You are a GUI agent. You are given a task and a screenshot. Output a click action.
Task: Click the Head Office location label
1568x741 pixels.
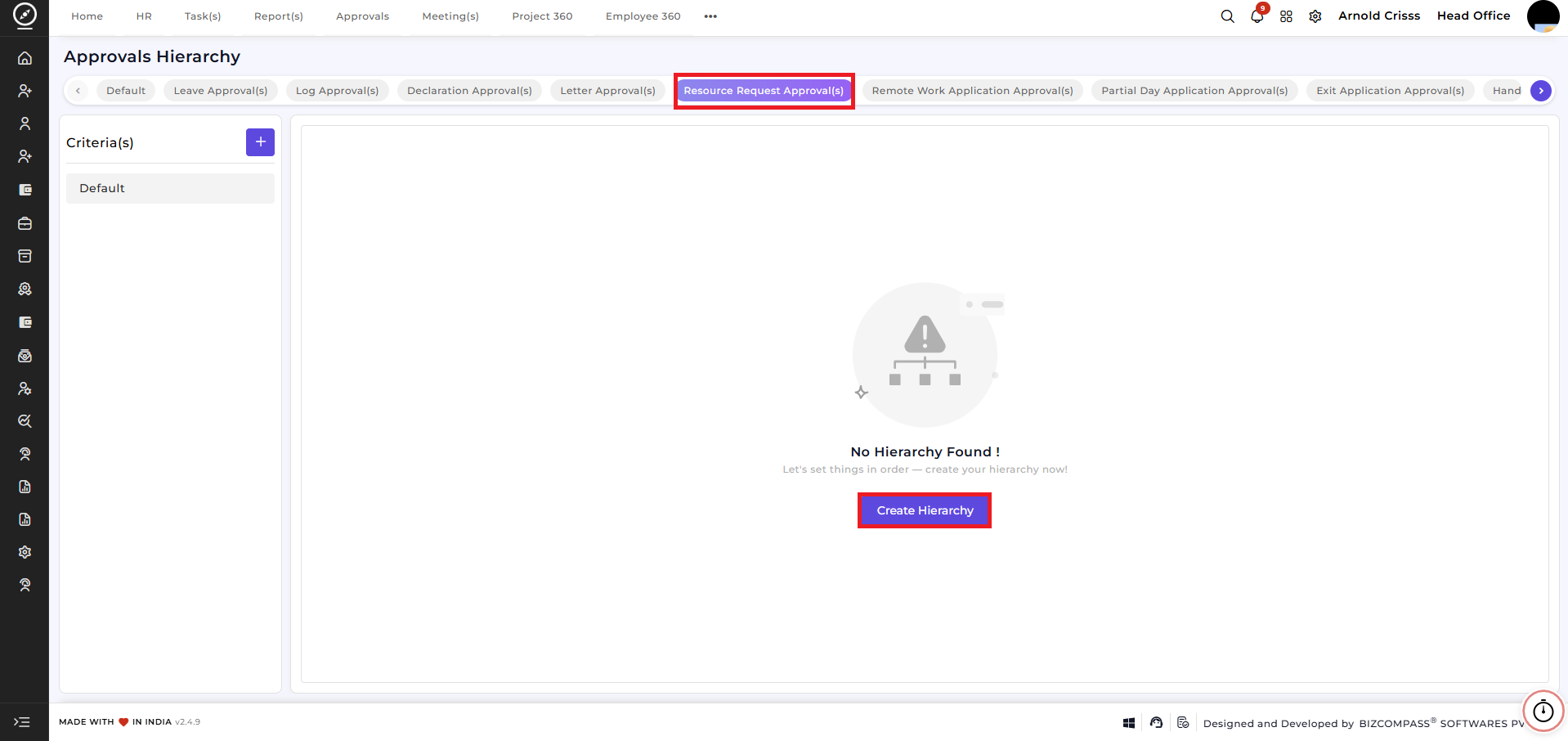[1473, 16]
